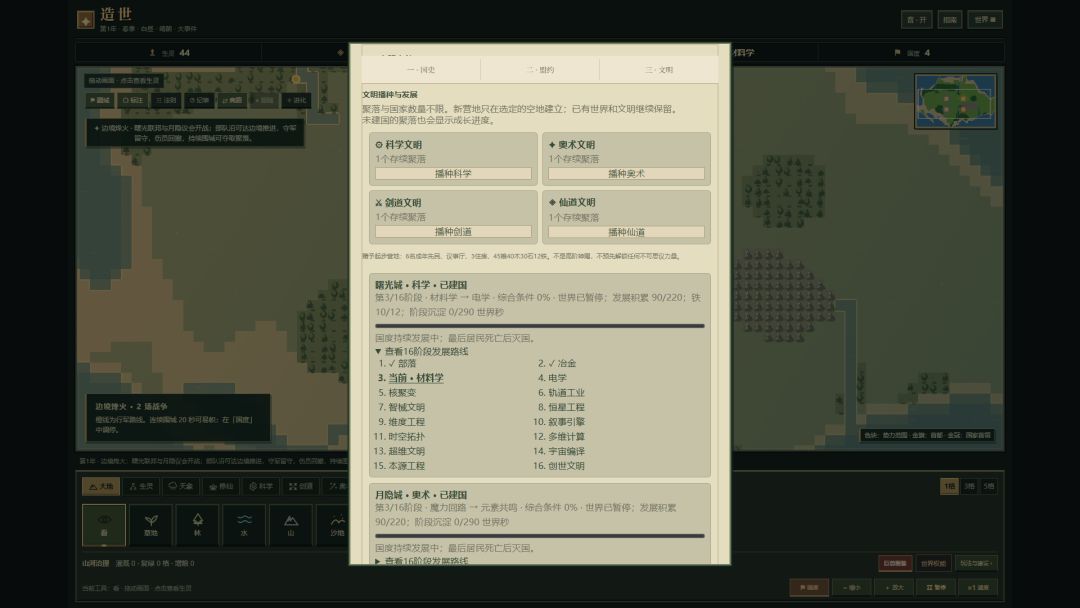Click the 播种剑道 button
Viewport: 1080px width, 608px height.
click(453, 231)
